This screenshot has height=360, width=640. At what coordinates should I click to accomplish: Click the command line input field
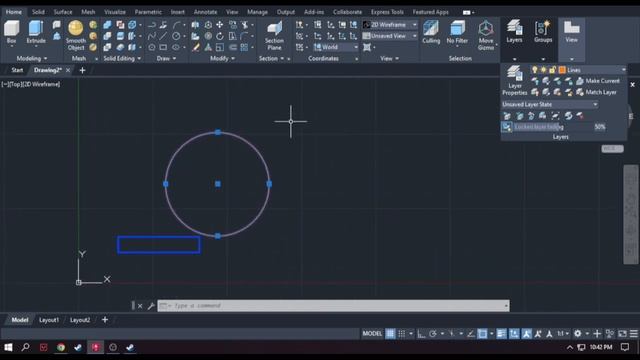tap(333, 306)
